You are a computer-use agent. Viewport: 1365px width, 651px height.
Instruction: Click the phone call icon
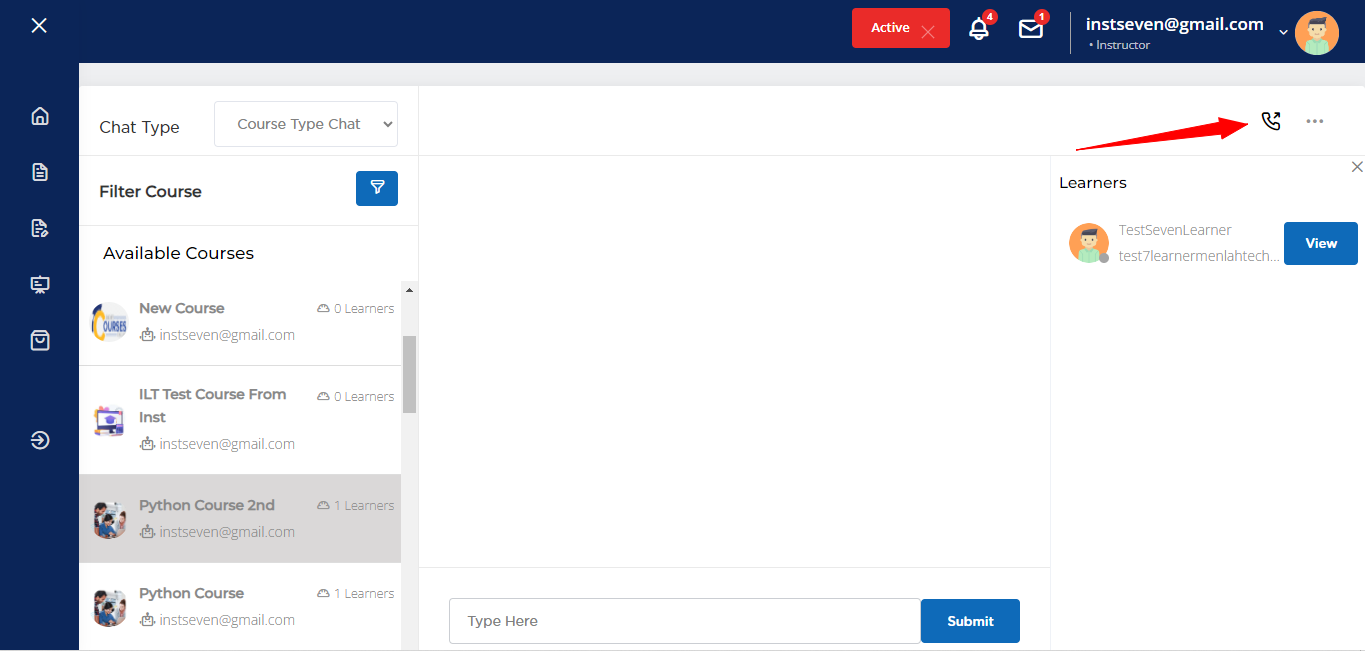(x=1270, y=121)
